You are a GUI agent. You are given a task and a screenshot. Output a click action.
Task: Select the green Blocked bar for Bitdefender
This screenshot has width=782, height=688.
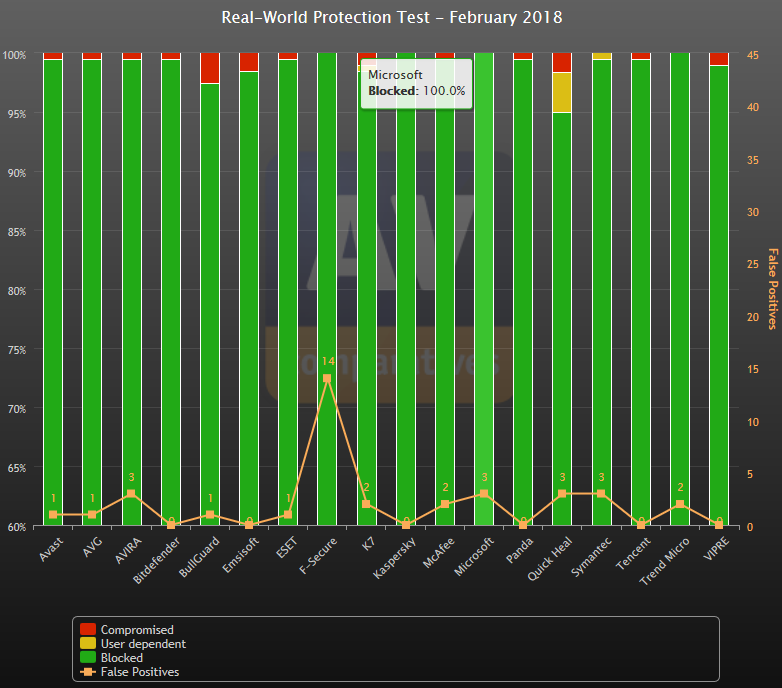pos(171,290)
